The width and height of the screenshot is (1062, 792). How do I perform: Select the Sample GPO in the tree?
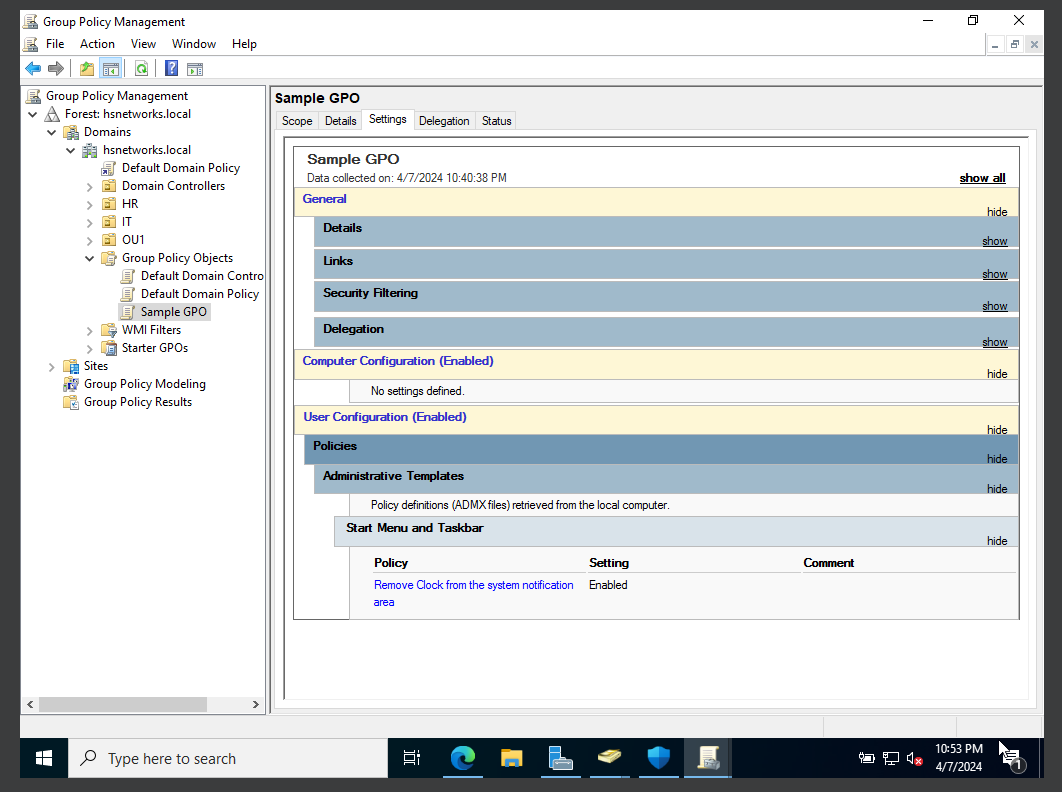(x=172, y=311)
